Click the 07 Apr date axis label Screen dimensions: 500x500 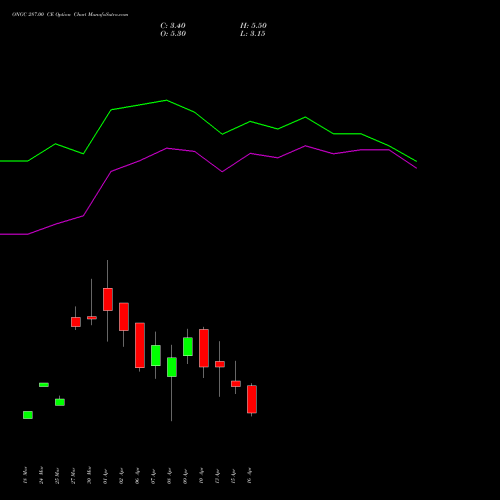coord(153,475)
